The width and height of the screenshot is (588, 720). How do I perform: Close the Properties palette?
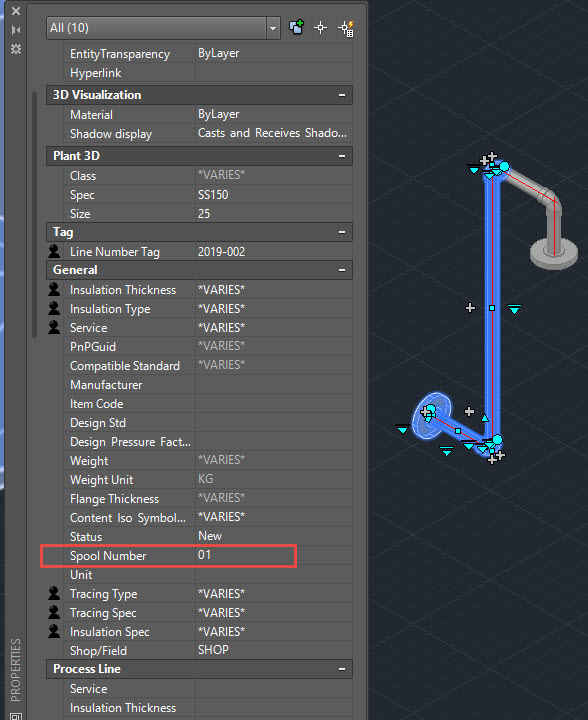coord(16,11)
